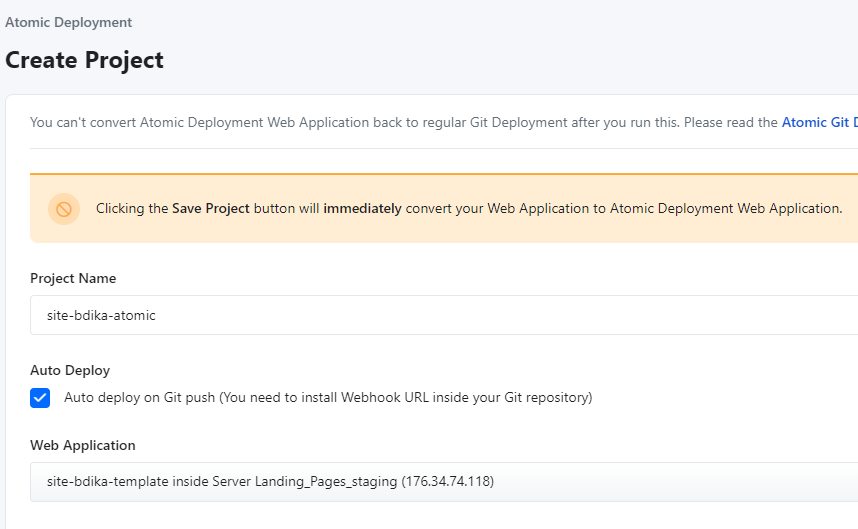
Task: Click the orange prohibition warning icon
Action: [63, 209]
